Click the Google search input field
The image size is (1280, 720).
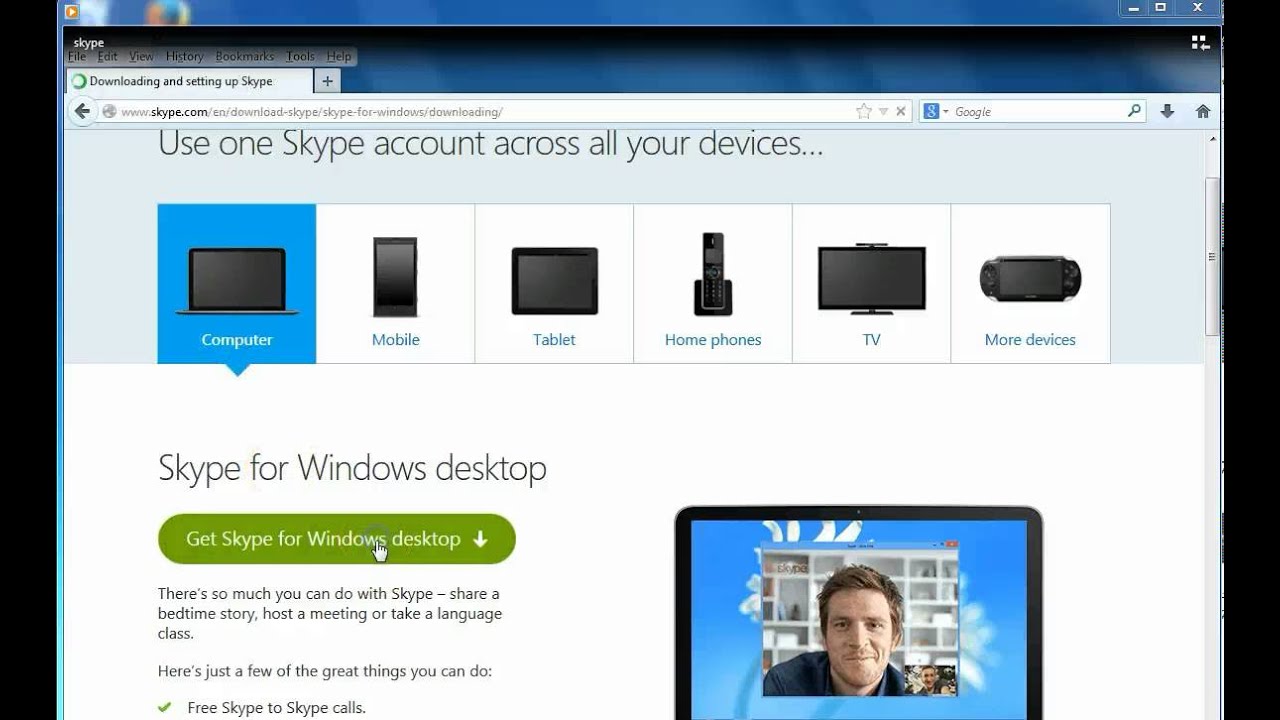tap(1038, 112)
